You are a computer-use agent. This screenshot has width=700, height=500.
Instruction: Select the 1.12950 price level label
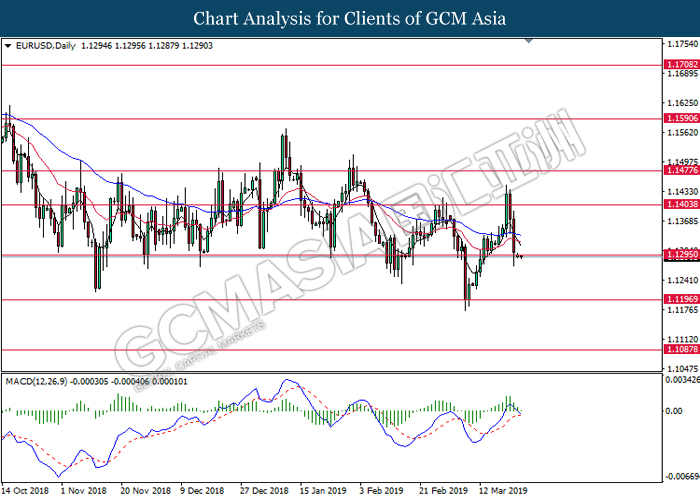(681, 254)
